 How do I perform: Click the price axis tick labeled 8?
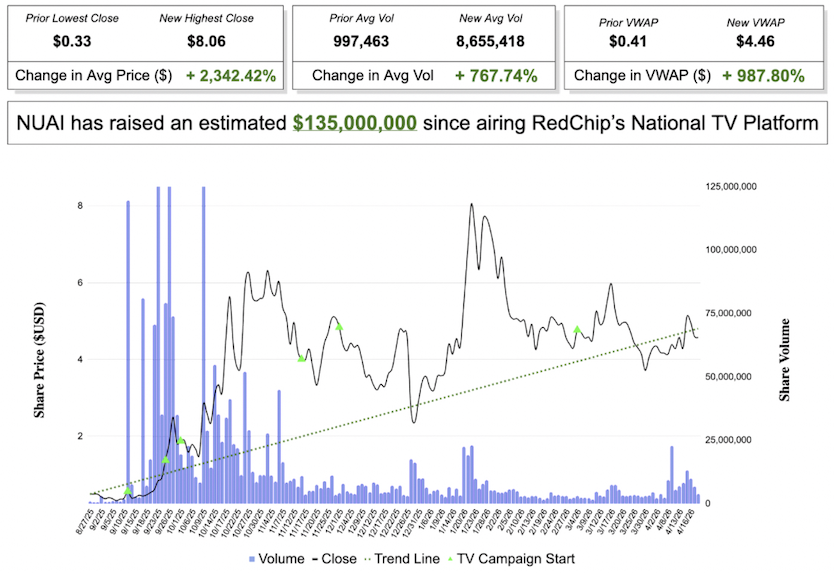pyautogui.click(x=80, y=206)
